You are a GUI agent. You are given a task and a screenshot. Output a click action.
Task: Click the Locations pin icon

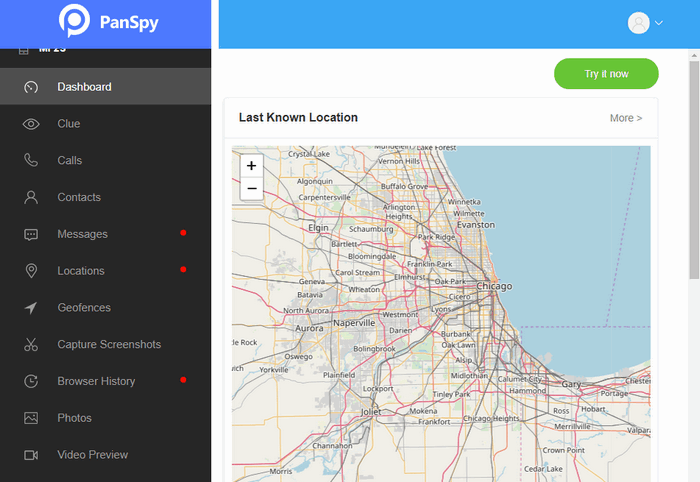coord(31,271)
